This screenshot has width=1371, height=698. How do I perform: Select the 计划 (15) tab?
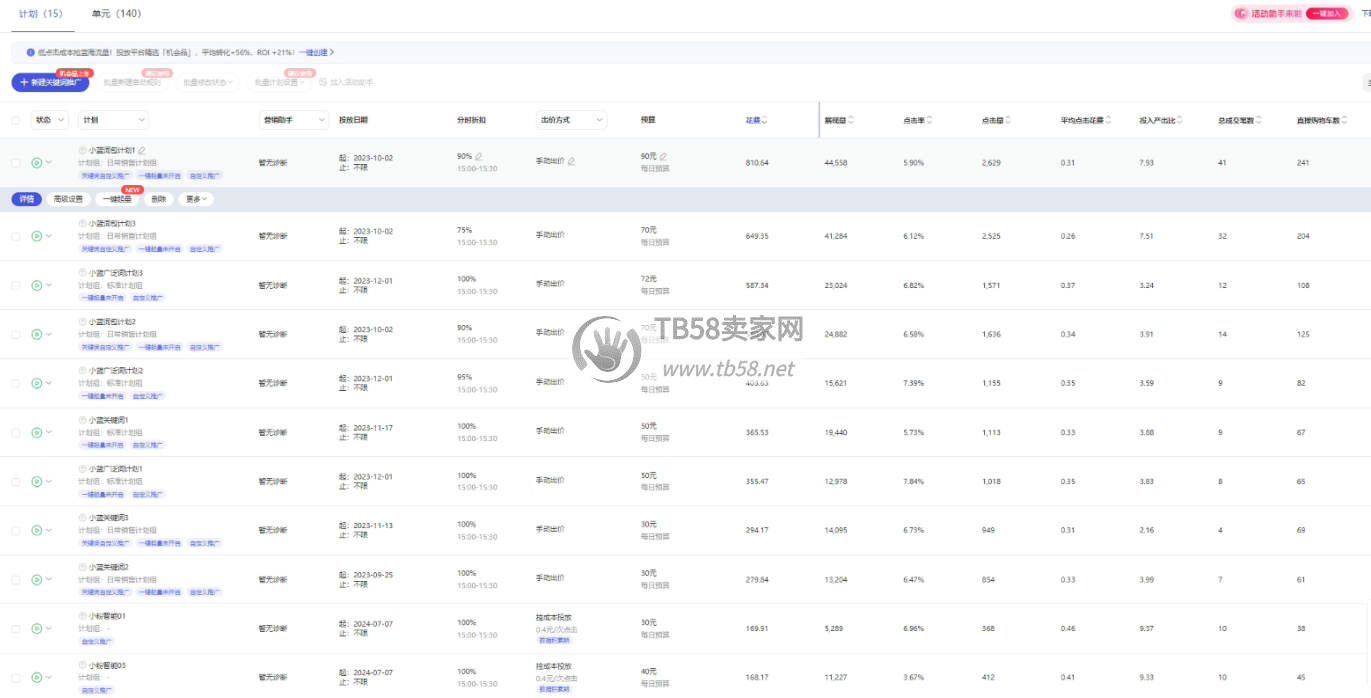click(40, 14)
